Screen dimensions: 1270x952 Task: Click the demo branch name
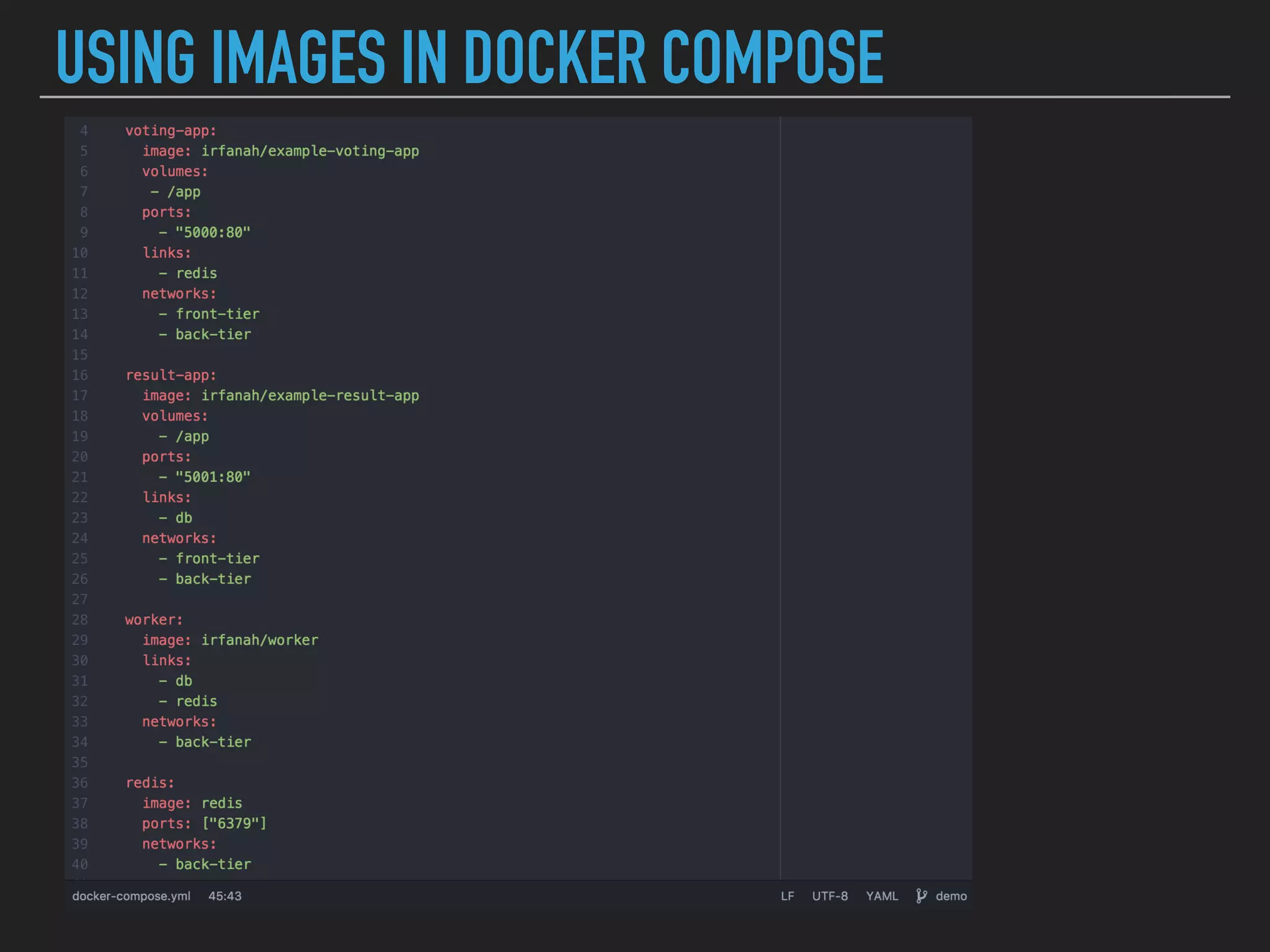[951, 896]
